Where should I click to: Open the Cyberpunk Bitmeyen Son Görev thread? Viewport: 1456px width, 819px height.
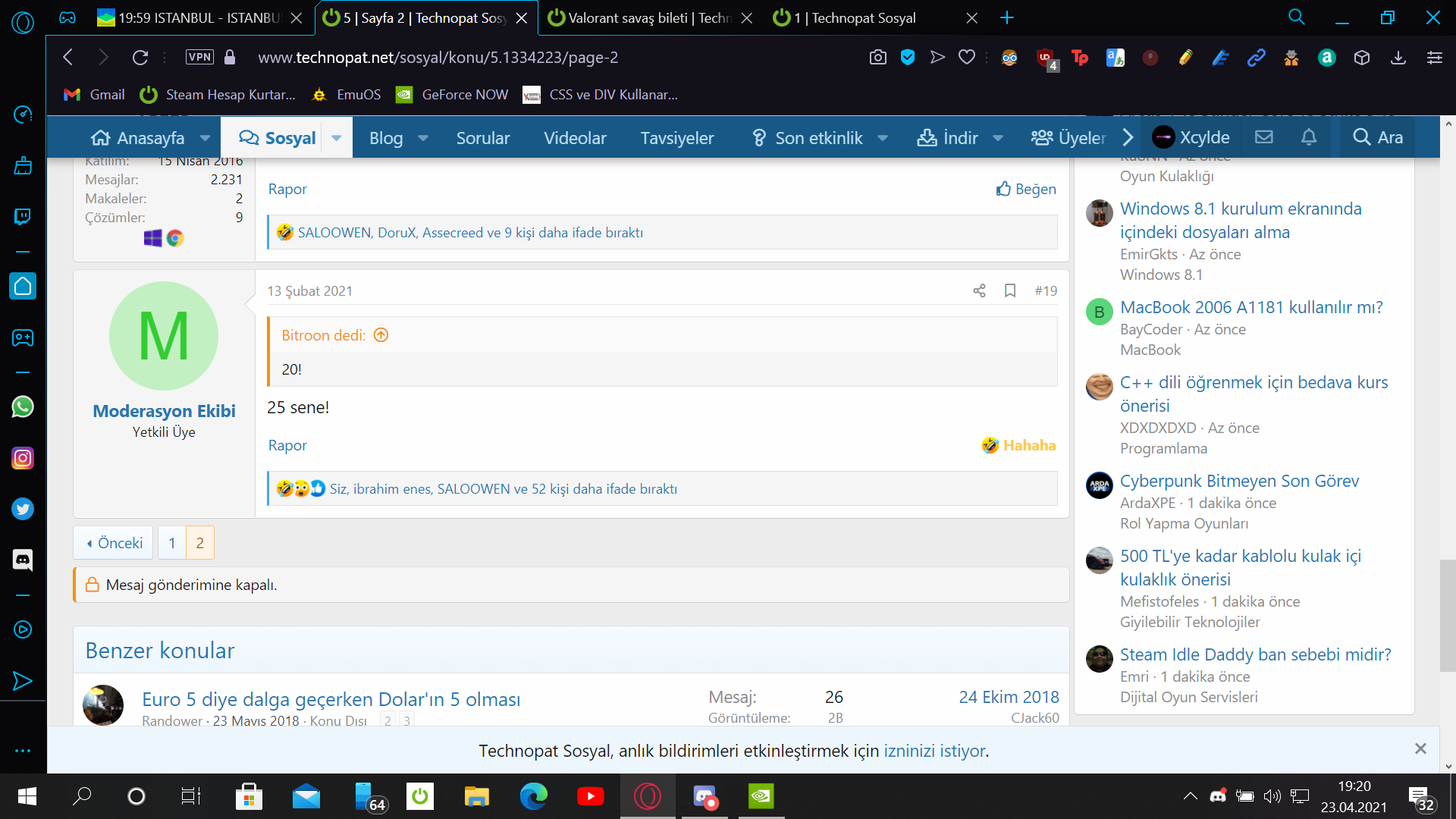click(x=1239, y=481)
